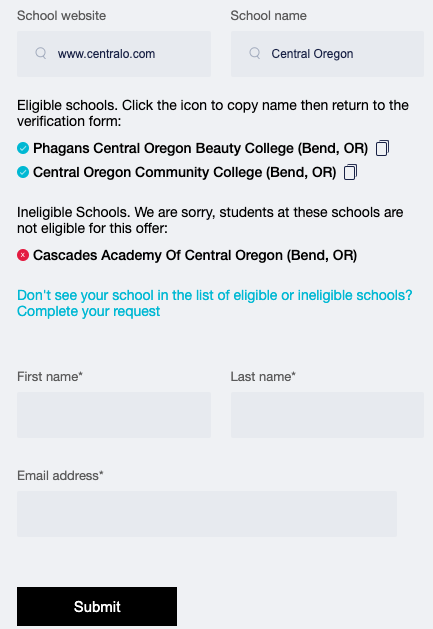Click blue checkmark beside Phagans Beauty College
The height and width of the screenshot is (629, 433).
click(x=23, y=148)
